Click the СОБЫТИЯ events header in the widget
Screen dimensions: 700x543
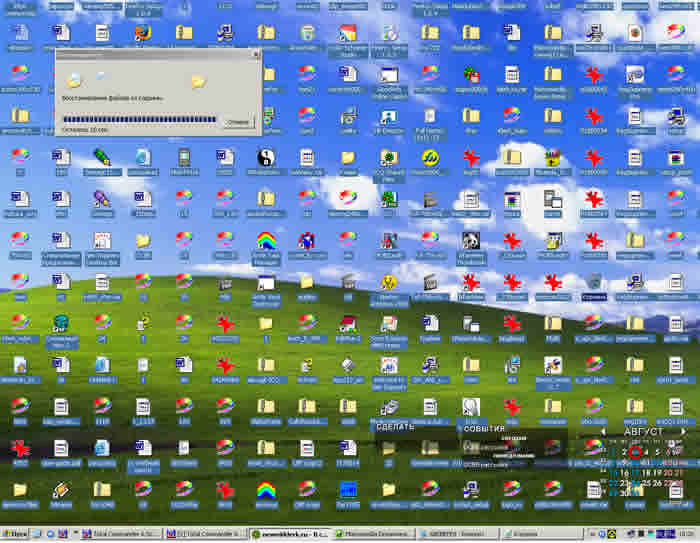pyautogui.click(x=484, y=429)
